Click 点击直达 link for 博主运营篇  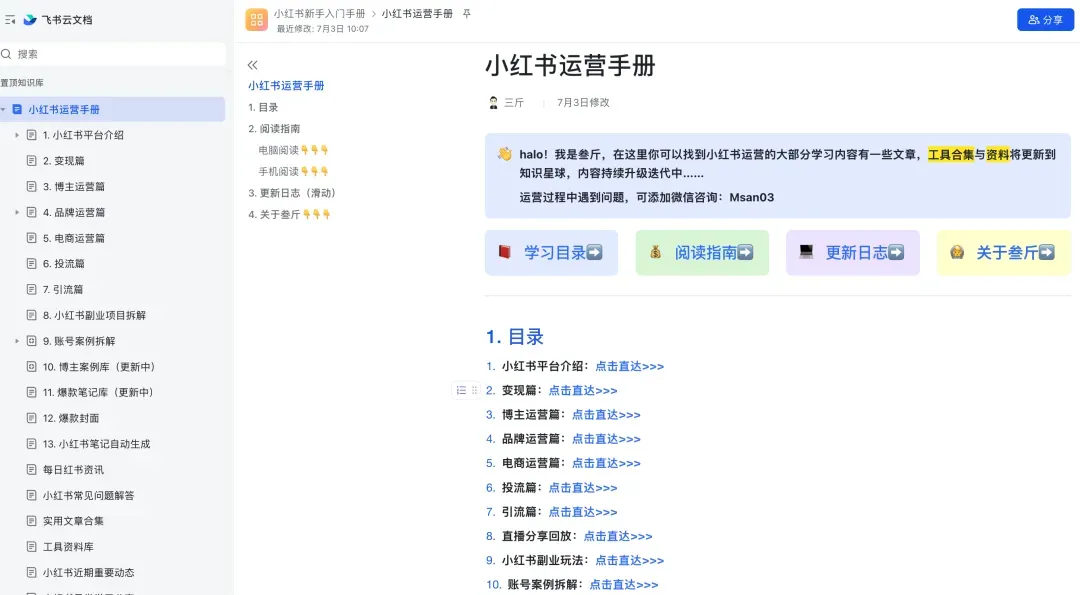[x=606, y=414]
